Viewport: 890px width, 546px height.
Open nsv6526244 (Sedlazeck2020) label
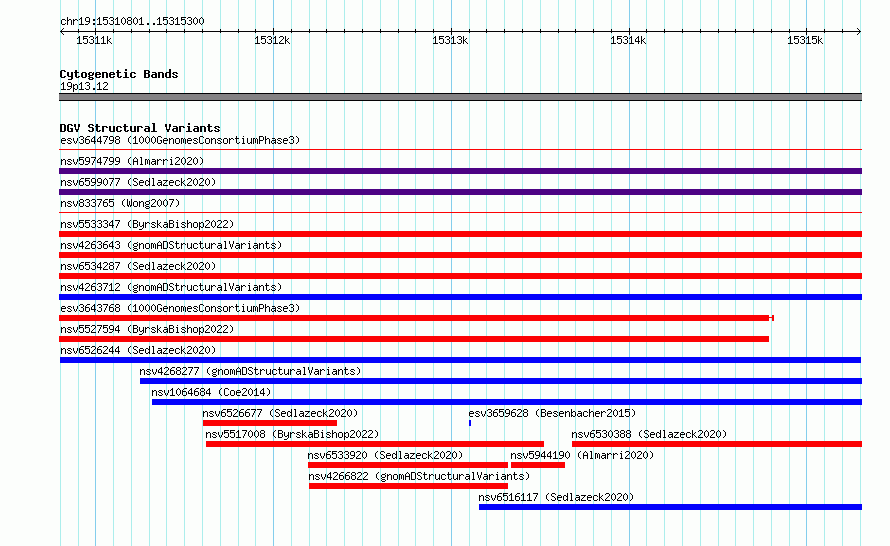(138, 350)
